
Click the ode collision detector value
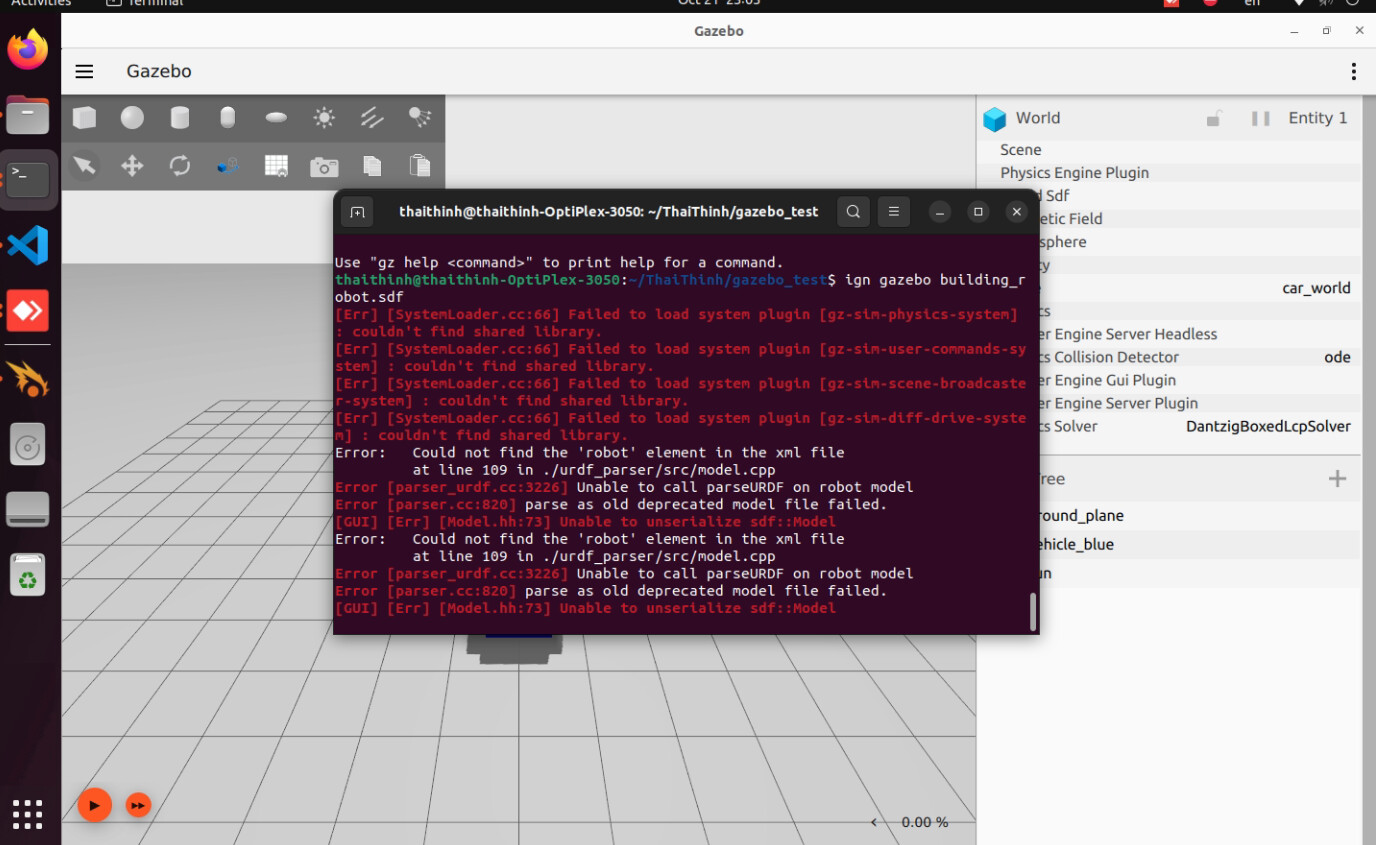[1337, 357]
